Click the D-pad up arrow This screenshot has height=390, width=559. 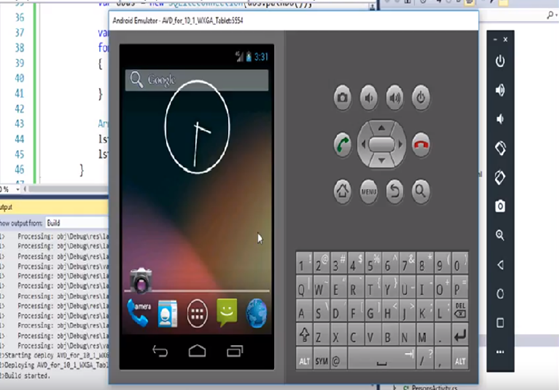tap(381, 128)
